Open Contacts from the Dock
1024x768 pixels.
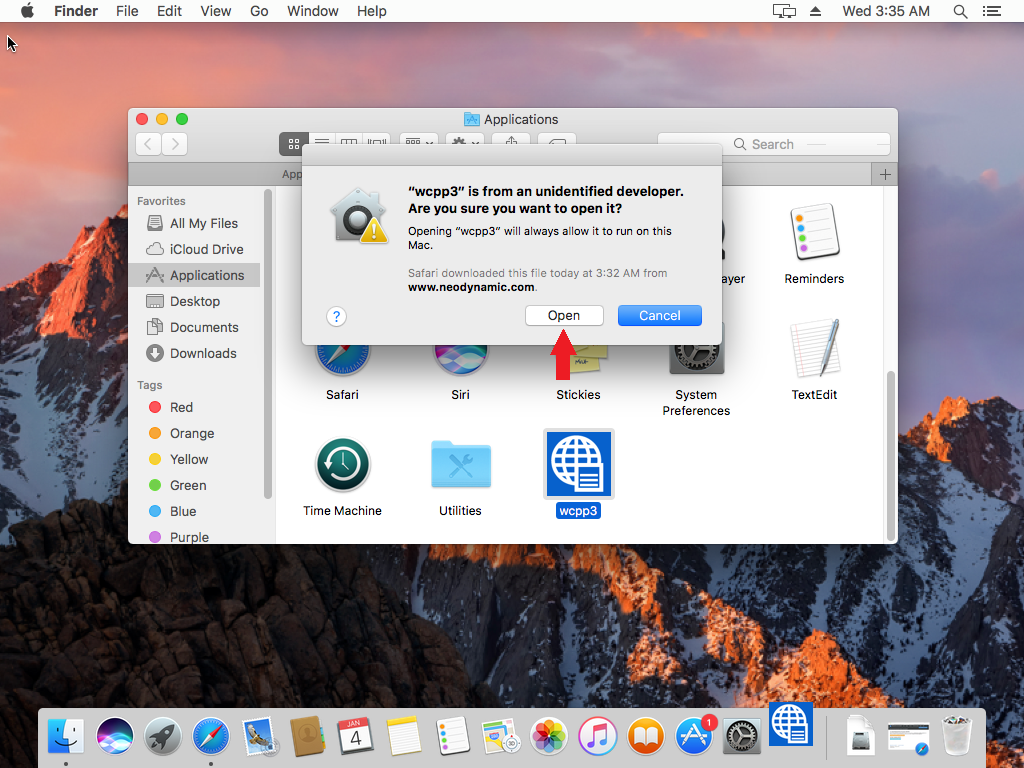(307, 736)
